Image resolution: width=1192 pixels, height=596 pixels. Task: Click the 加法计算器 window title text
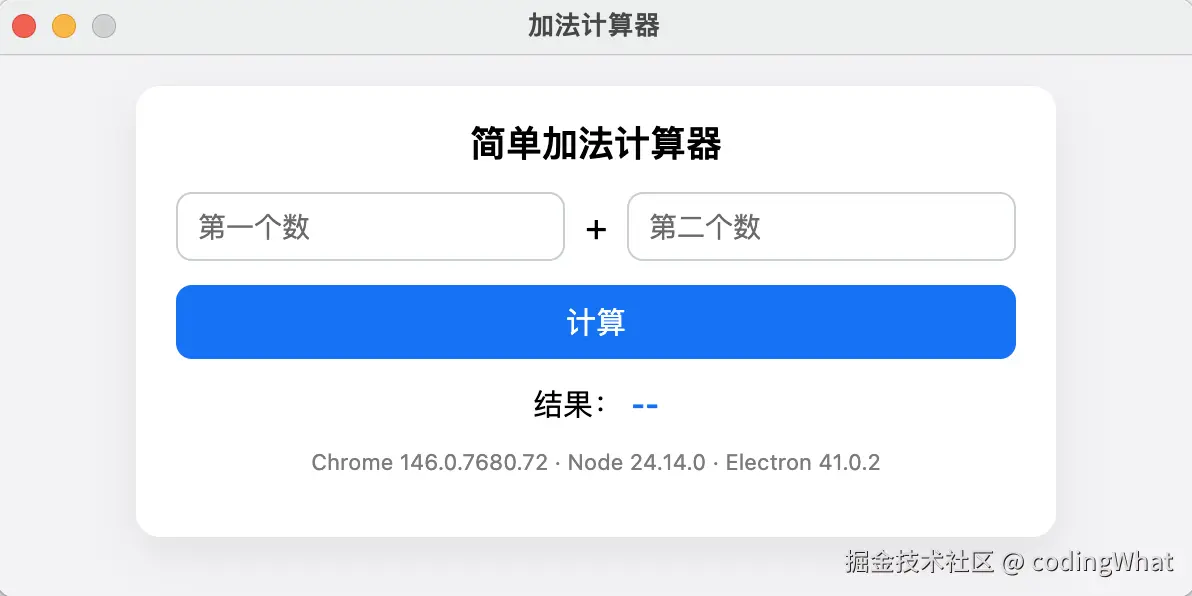pyautogui.click(x=594, y=26)
